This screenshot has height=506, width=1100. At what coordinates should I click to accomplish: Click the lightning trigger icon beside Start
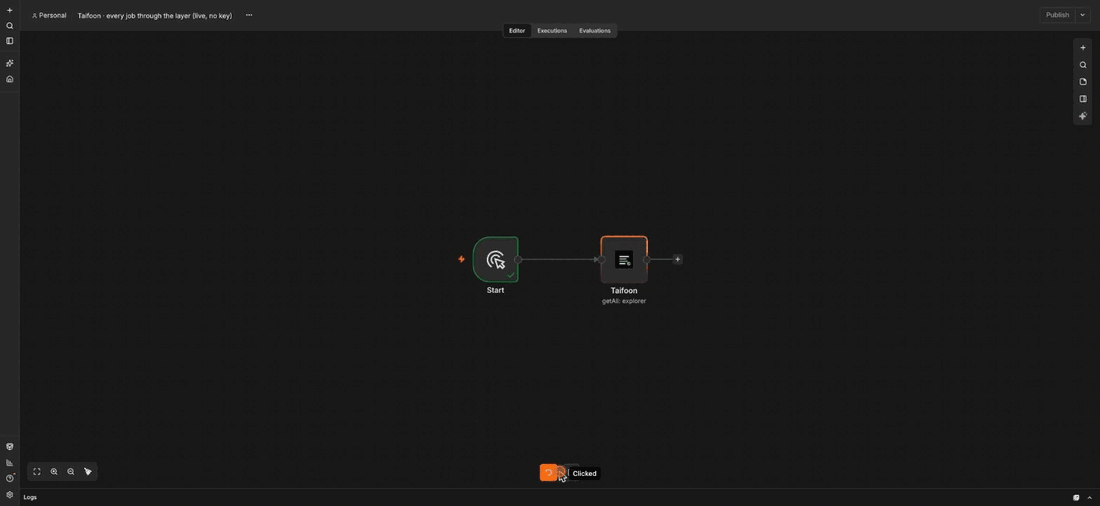click(461, 259)
